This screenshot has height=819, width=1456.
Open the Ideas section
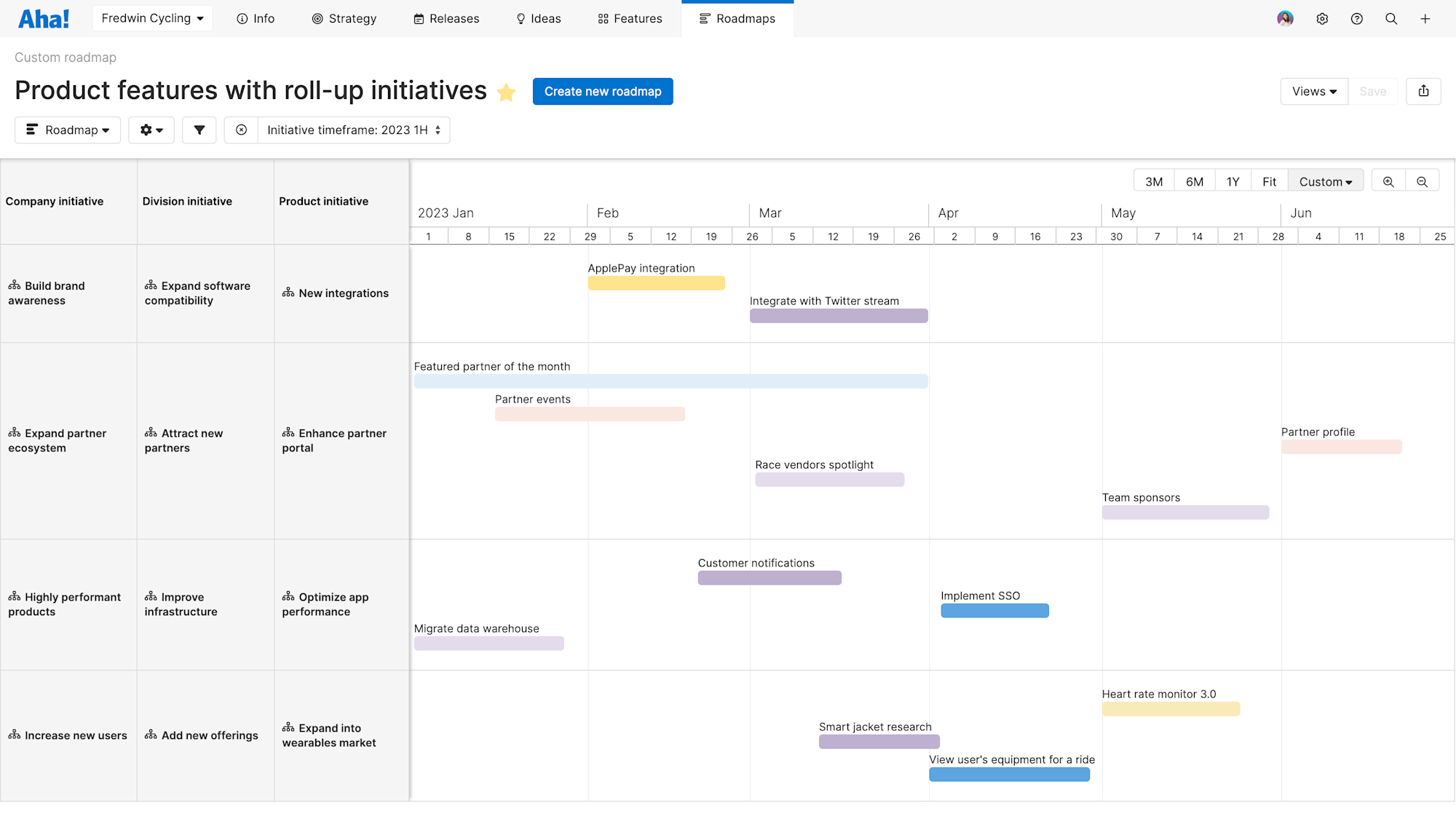[x=538, y=18]
